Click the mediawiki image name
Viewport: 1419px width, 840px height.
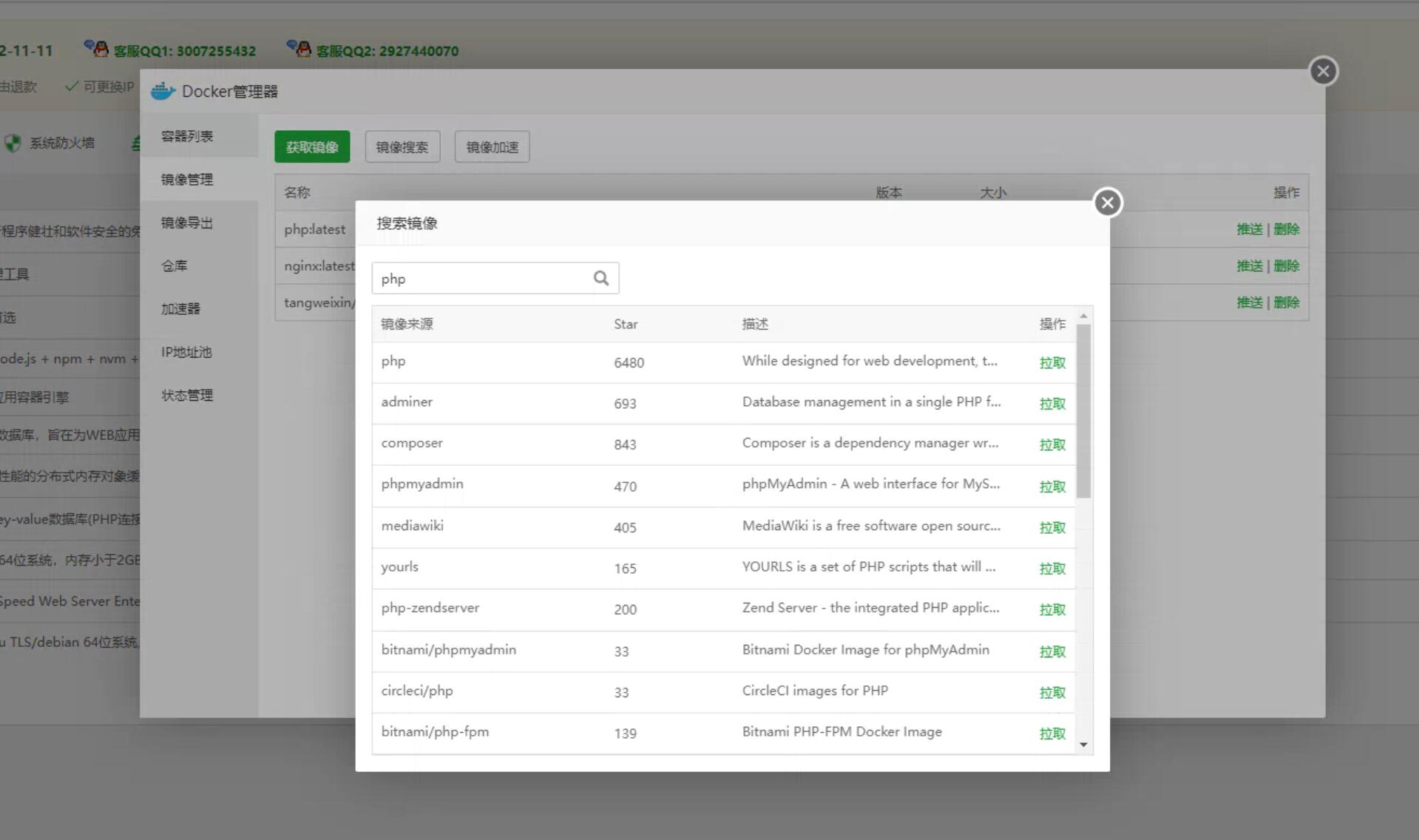point(413,526)
